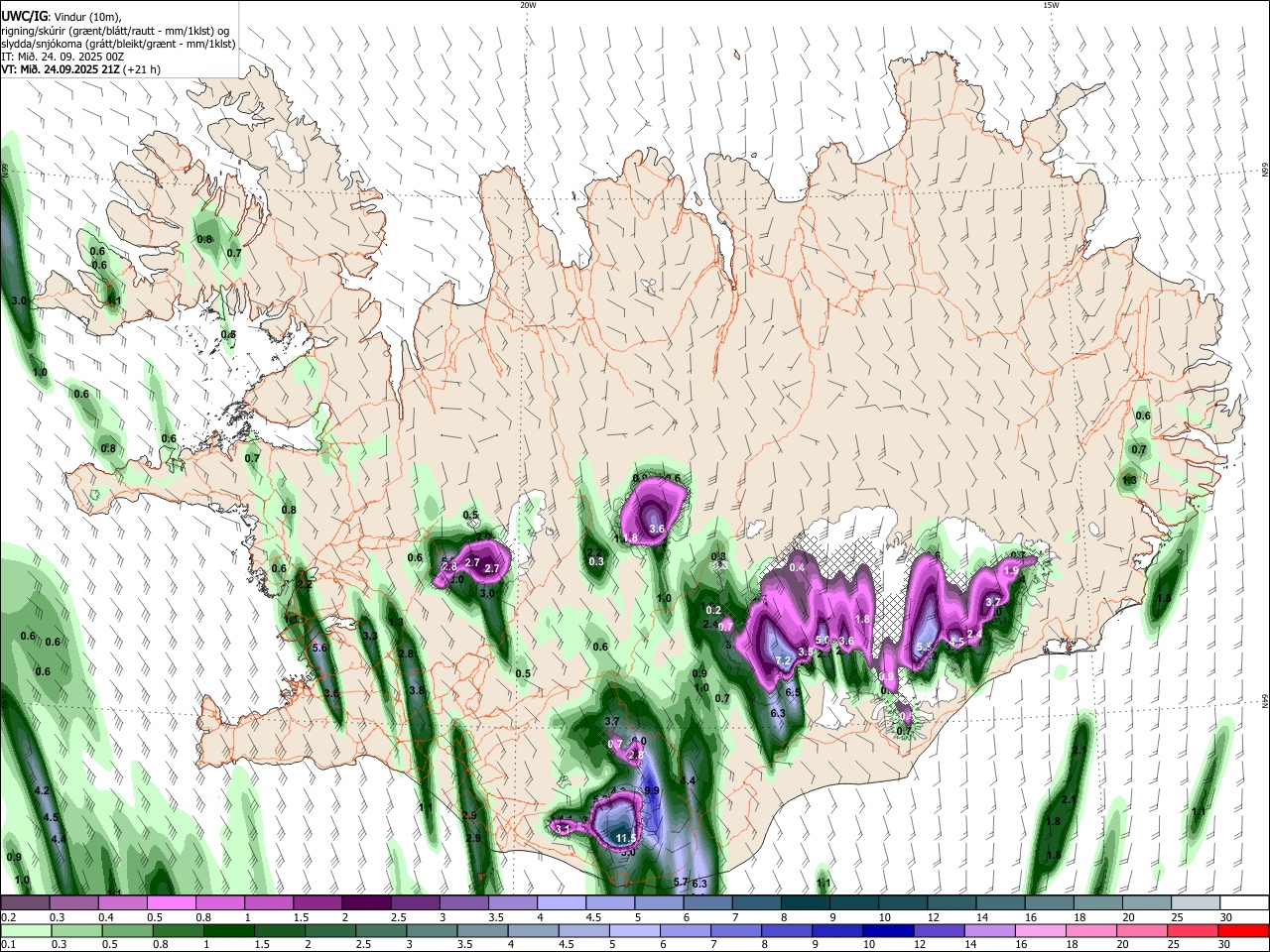This screenshot has width=1270, height=952.
Task: Click the '9.9' precipitation value near the south coast
Action: tap(652, 790)
